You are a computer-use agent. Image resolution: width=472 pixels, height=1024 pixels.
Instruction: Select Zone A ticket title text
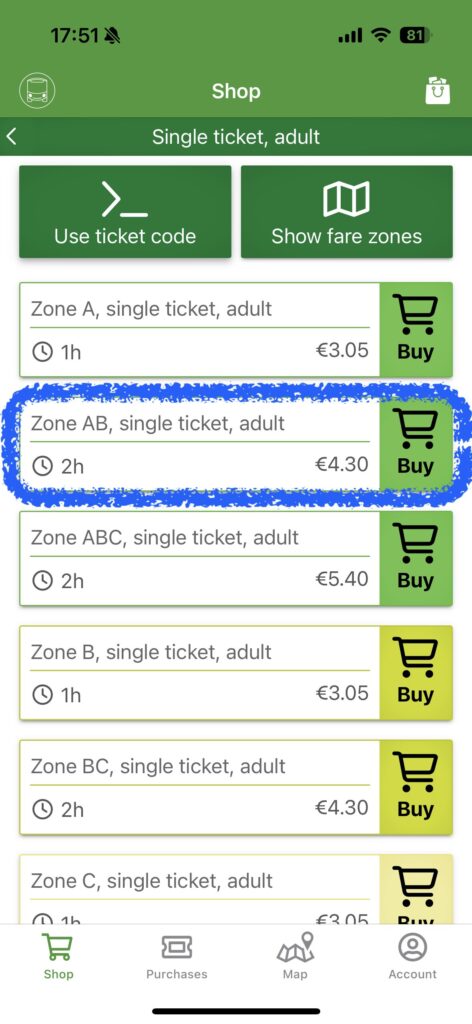coord(151,309)
